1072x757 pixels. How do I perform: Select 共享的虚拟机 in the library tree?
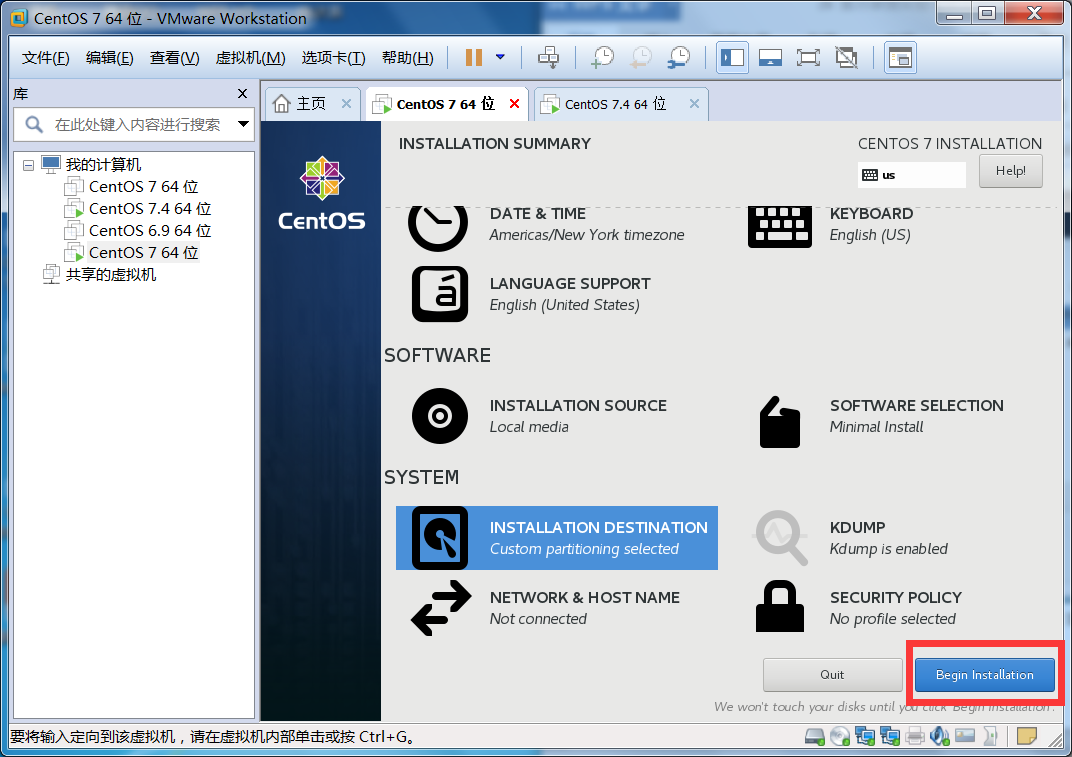tap(111, 274)
